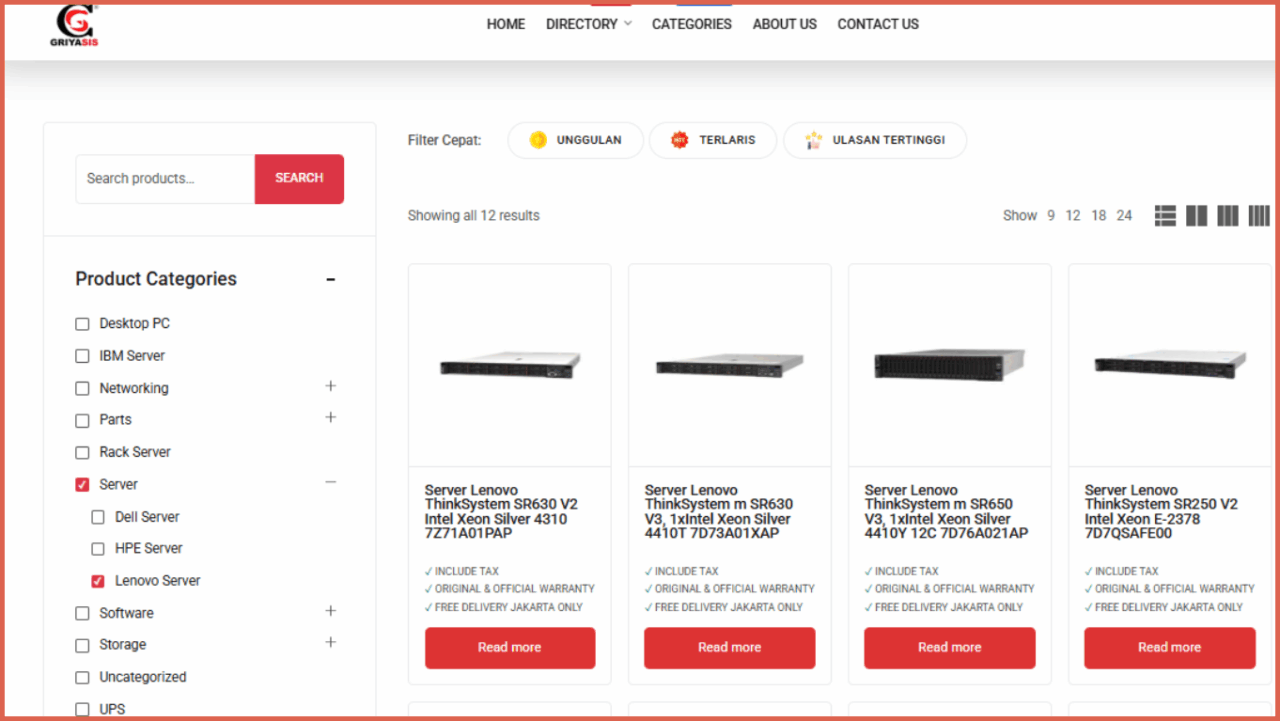
Task: Apply the Unggulan quick filter
Action: (576, 140)
